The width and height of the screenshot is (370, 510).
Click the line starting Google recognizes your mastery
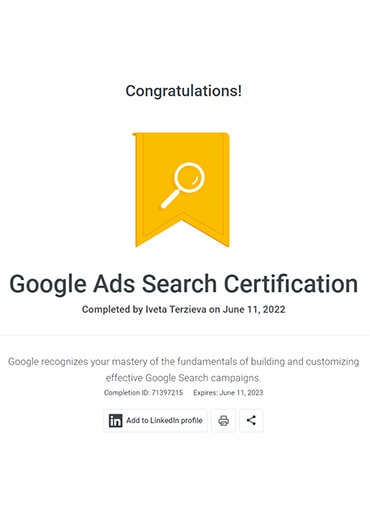click(x=184, y=362)
